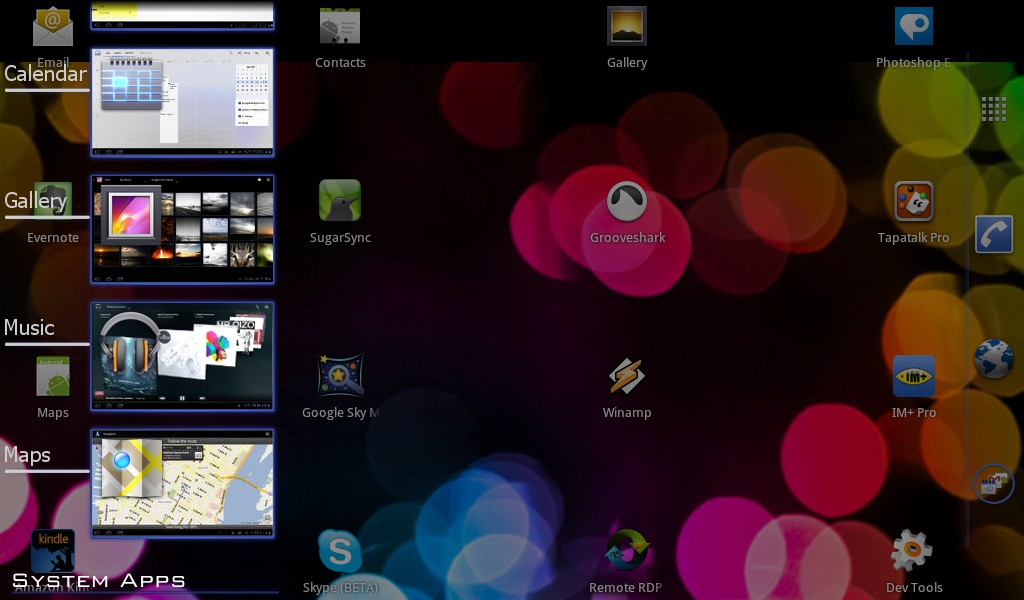Select the Music label in recent apps
Viewport: 1024px width, 600px height.
pos(29,327)
